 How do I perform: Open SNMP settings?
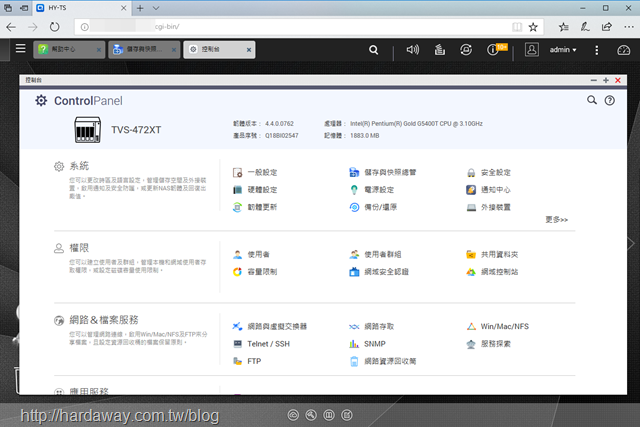tap(367, 344)
